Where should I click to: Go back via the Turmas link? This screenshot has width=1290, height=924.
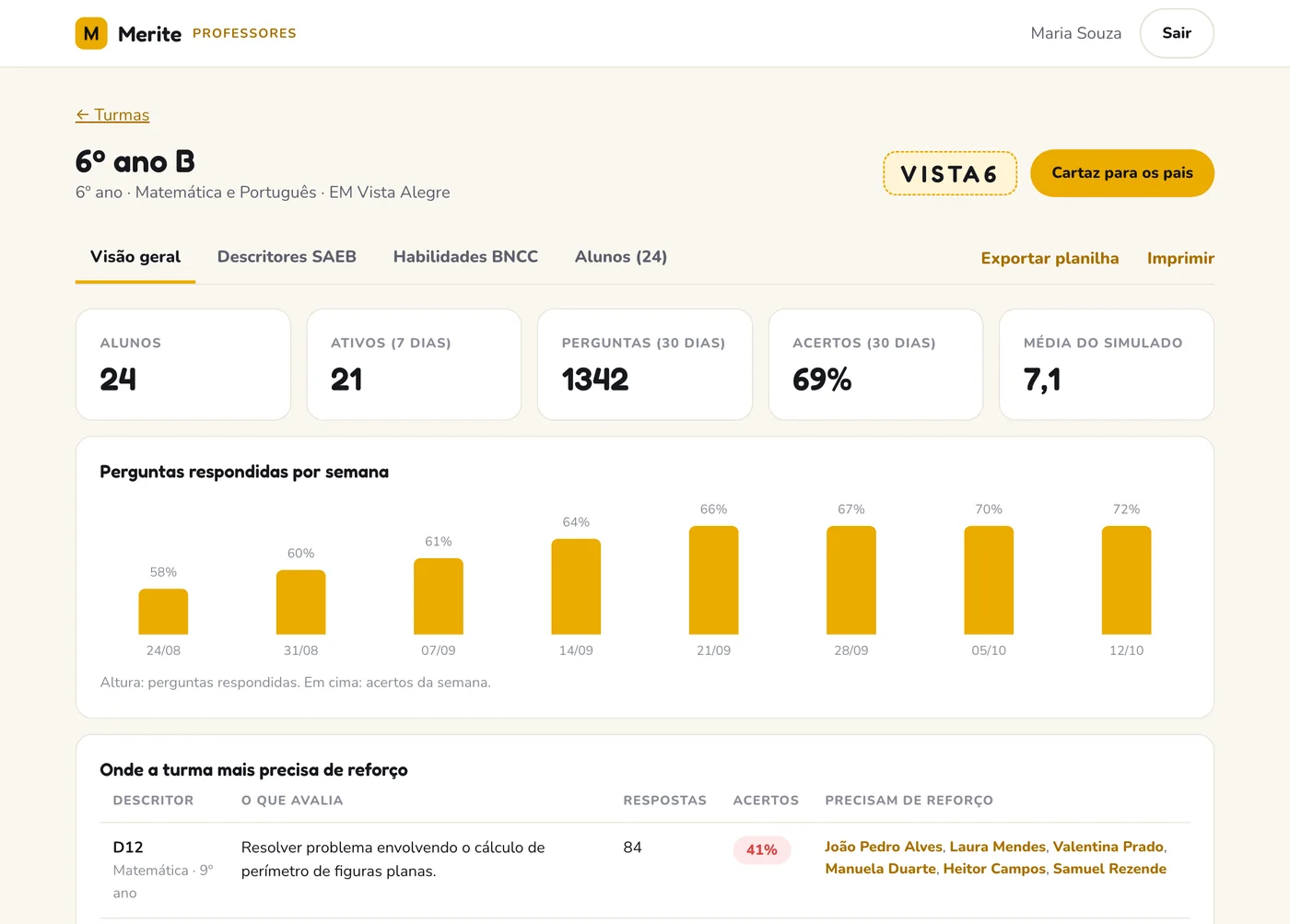tap(112, 115)
